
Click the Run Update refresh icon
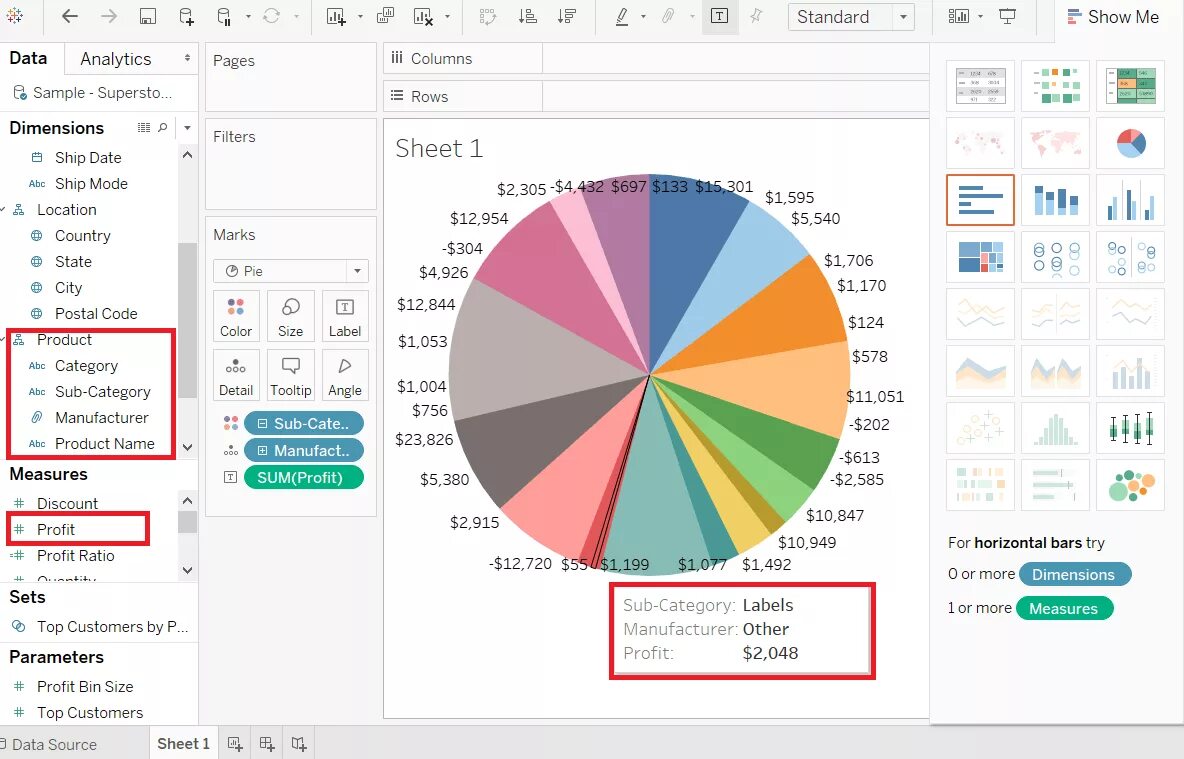point(272,16)
